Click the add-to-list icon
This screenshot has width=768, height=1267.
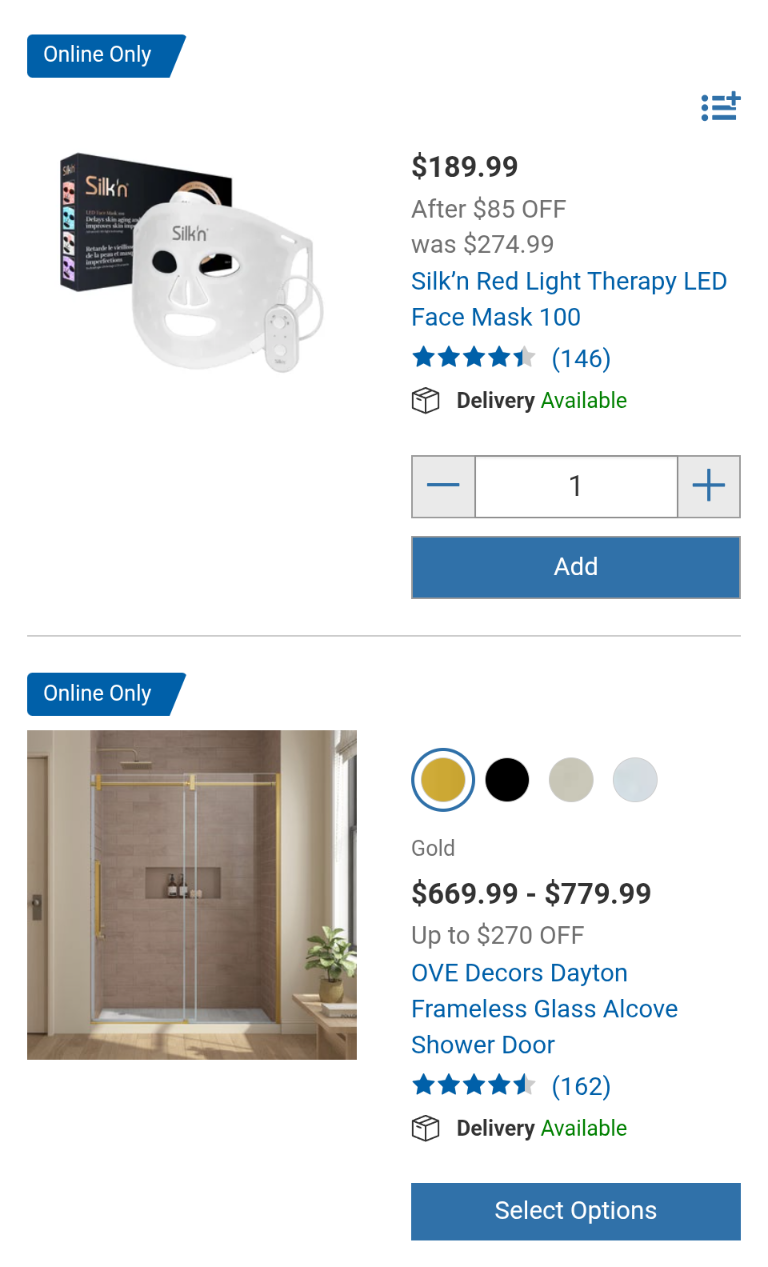(x=720, y=106)
